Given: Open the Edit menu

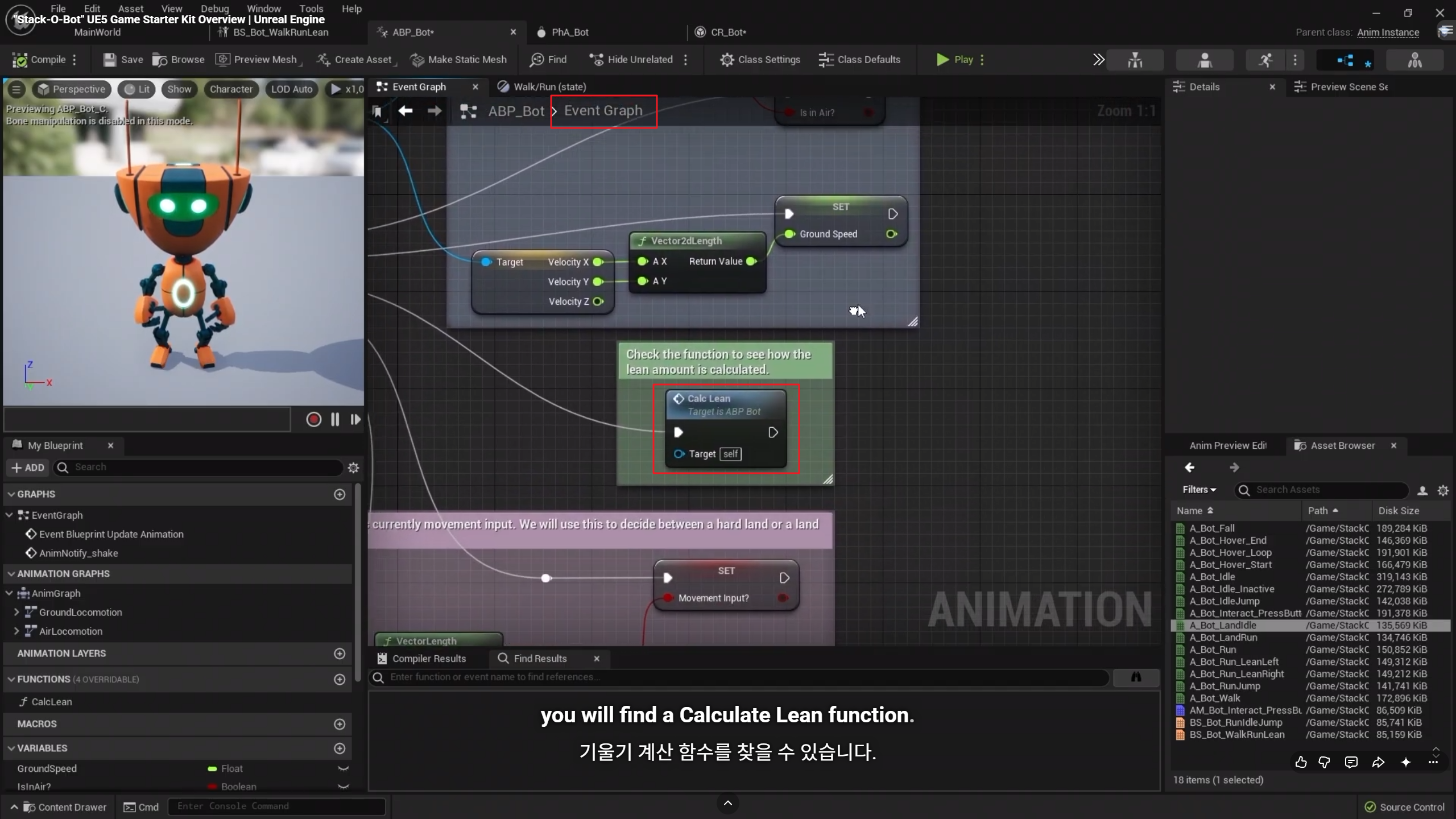Looking at the screenshot, I should pyautogui.click(x=92, y=9).
